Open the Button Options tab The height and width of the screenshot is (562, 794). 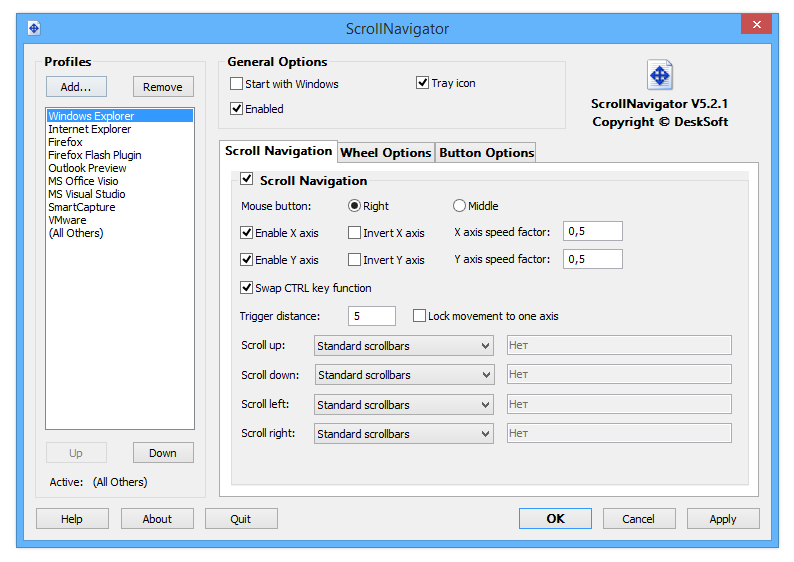click(486, 153)
